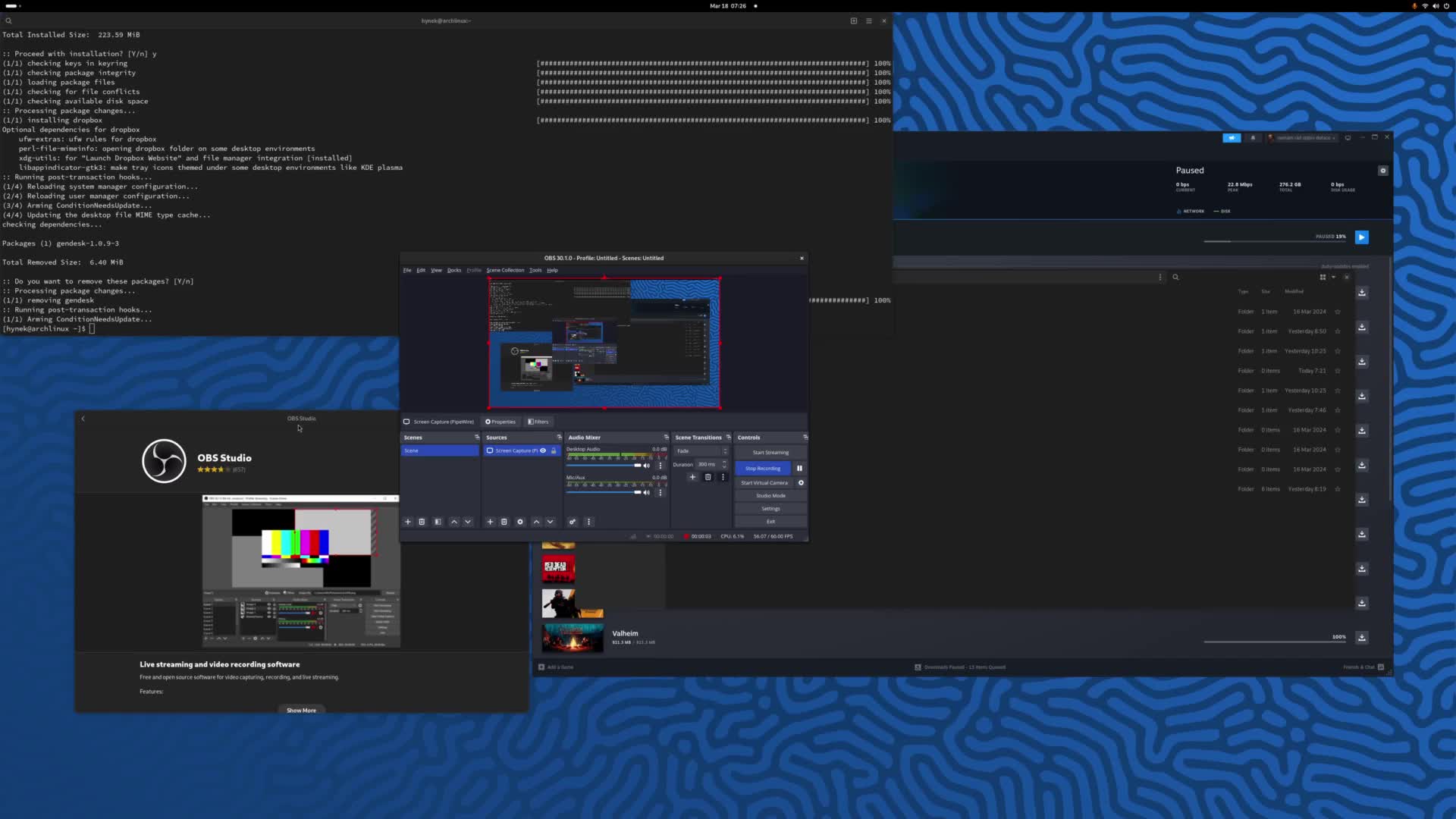Click the Valheim download thumbnail in Steam
1456x819 pixels.
(x=572, y=638)
